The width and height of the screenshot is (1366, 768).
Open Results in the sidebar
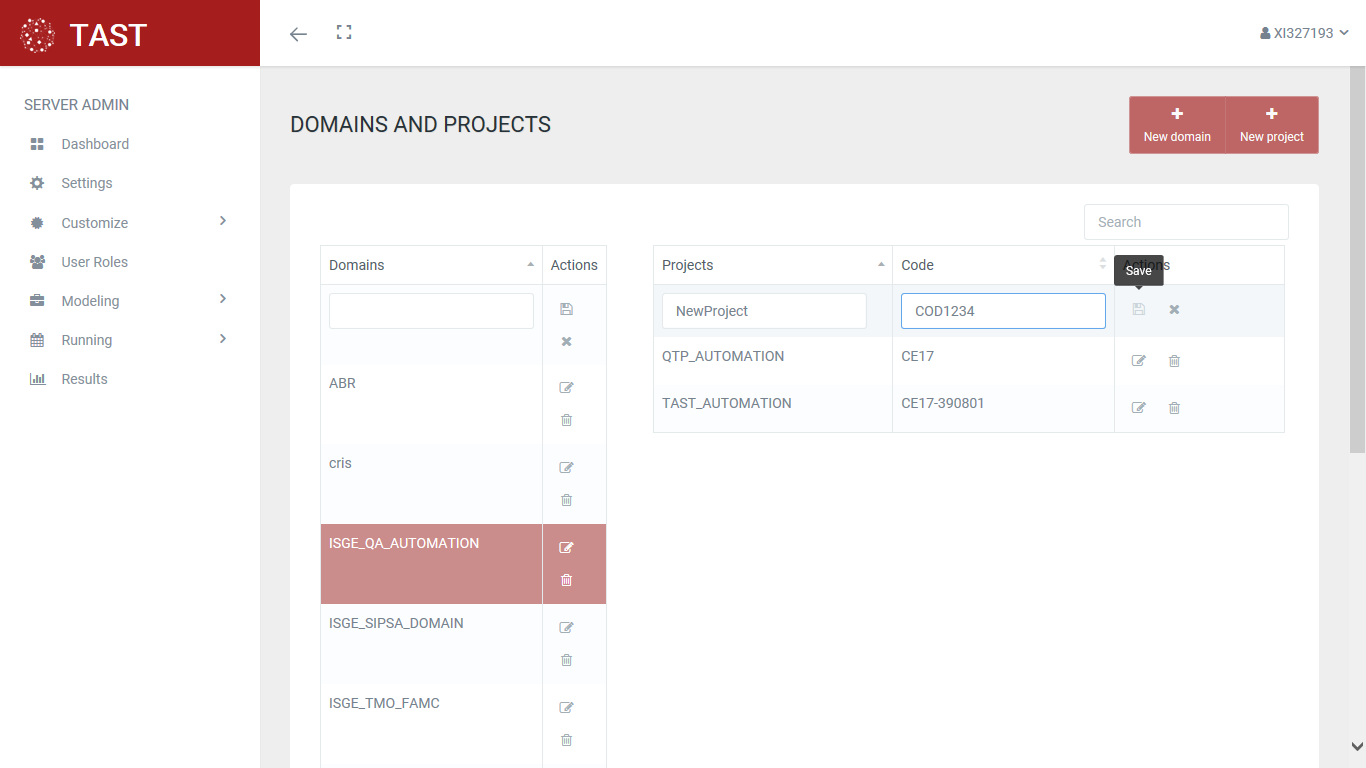tap(84, 379)
